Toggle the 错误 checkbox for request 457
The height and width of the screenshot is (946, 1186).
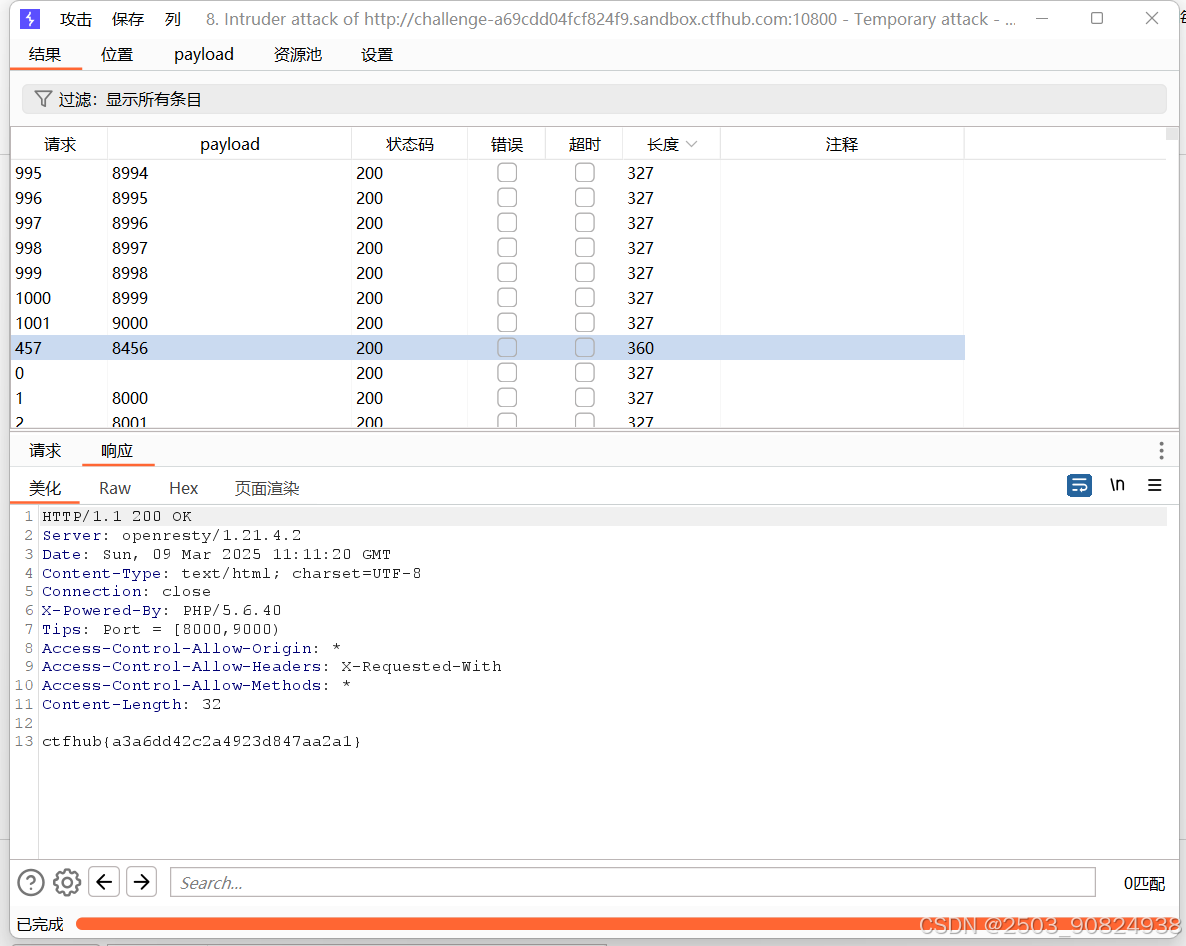(506, 347)
